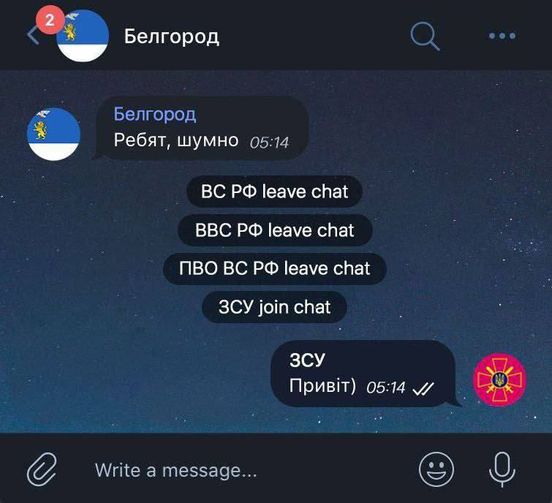Open the ЗСУ sender avatar
This screenshot has width=552, height=503.
[x=500, y=380]
